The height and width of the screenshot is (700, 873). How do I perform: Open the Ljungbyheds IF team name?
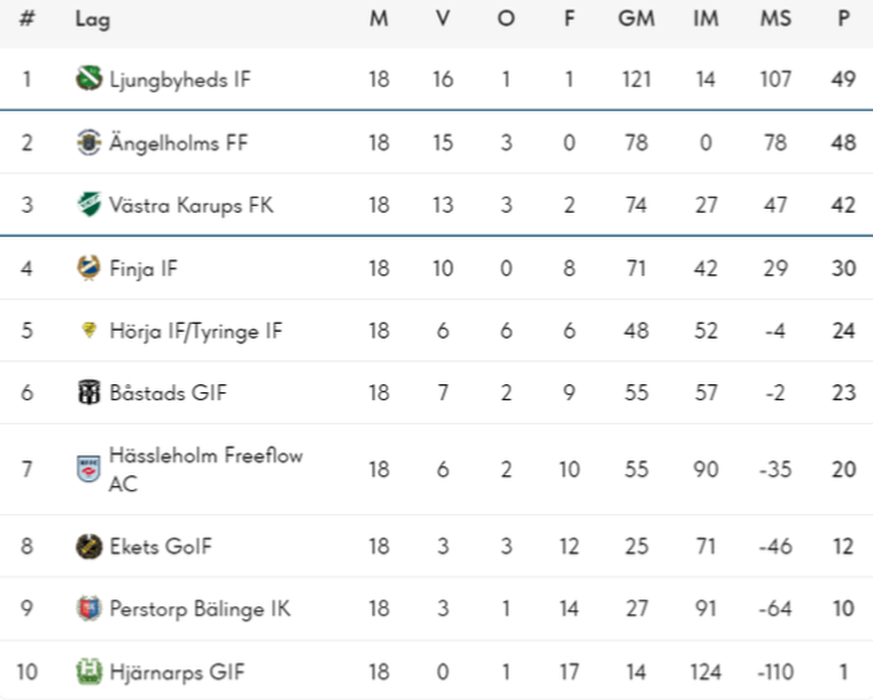coord(180,80)
